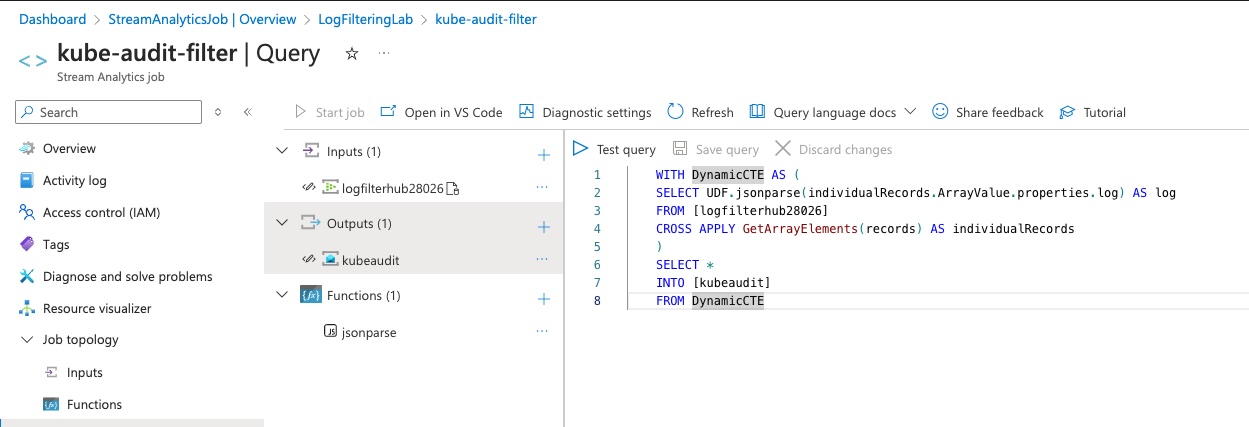
Task: Click the 'SELECT *' code line
Action: pyautogui.click(x=684, y=264)
